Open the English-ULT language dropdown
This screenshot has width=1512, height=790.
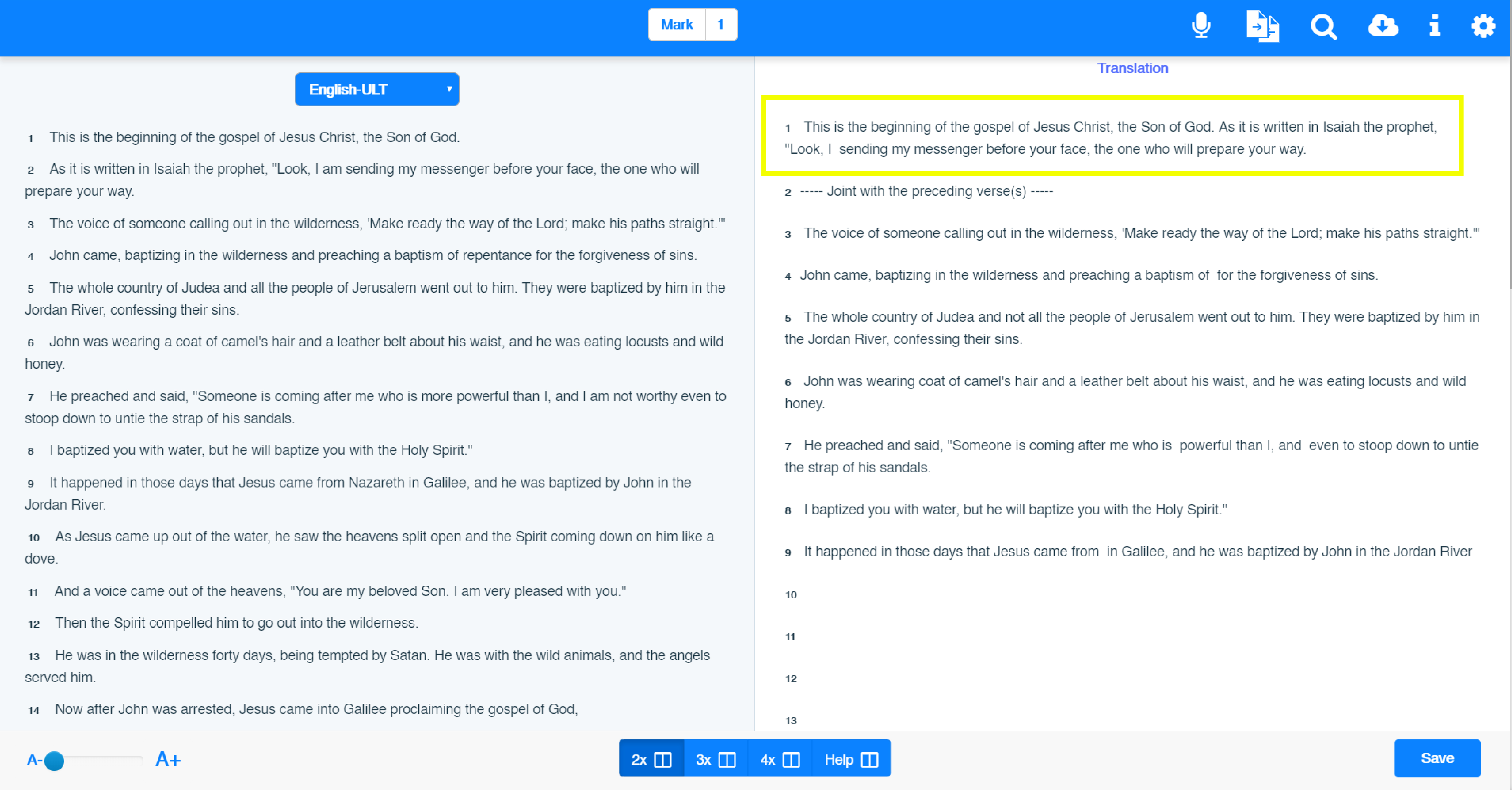pyautogui.click(x=377, y=89)
